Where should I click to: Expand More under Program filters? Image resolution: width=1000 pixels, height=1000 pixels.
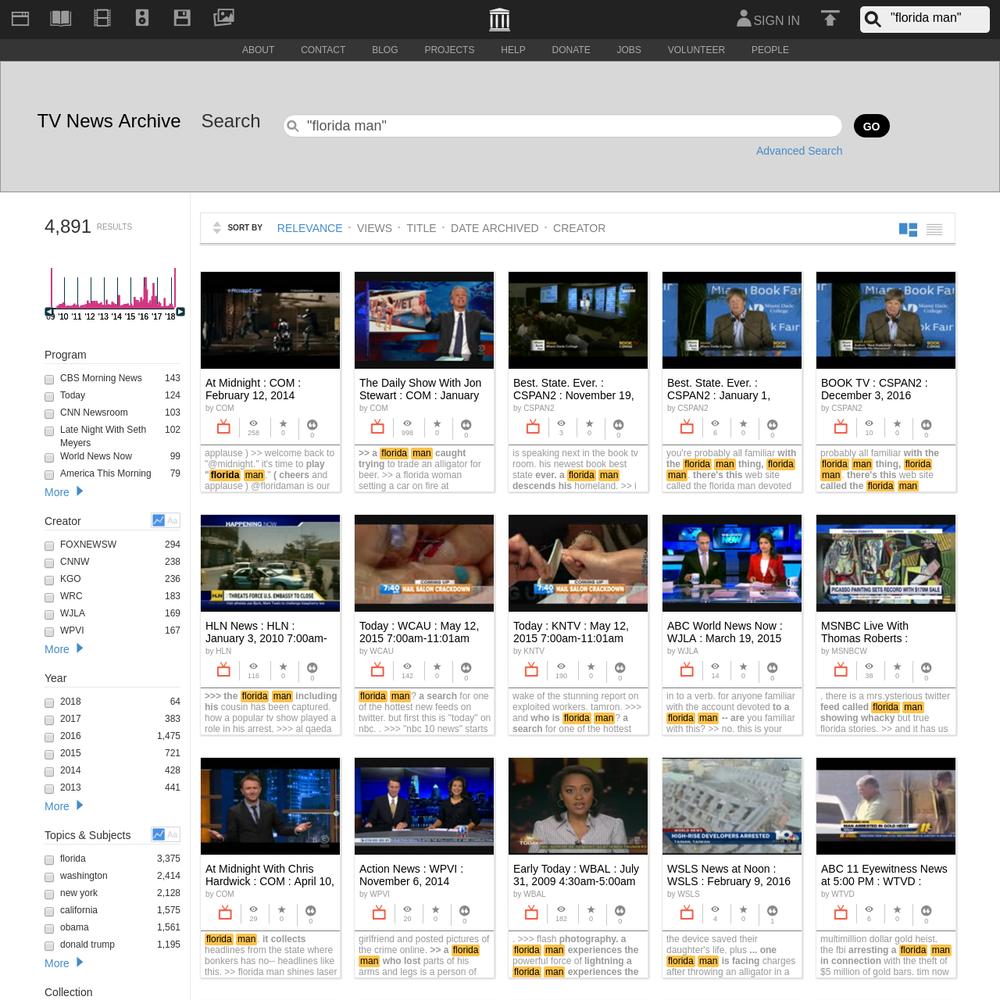pos(63,492)
